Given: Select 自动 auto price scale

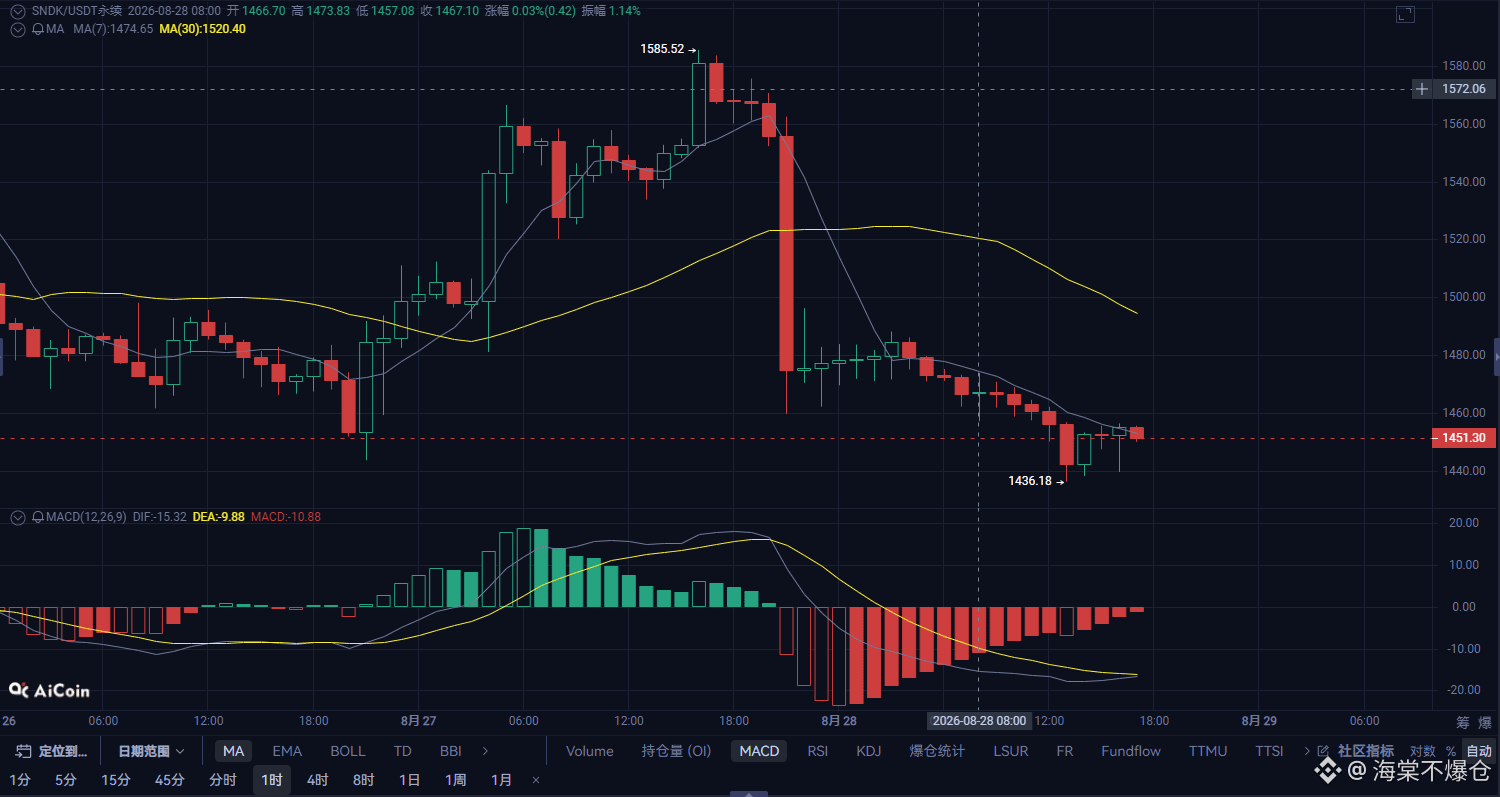Looking at the screenshot, I should pyautogui.click(x=1478, y=751).
